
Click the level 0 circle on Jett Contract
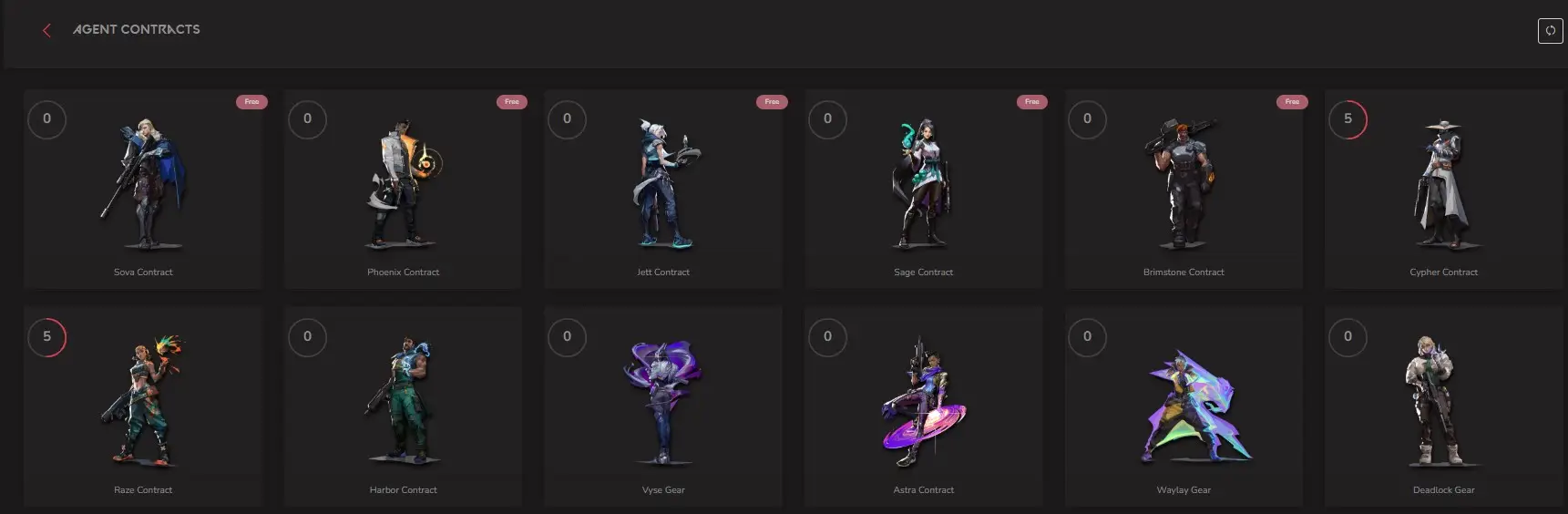click(567, 119)
